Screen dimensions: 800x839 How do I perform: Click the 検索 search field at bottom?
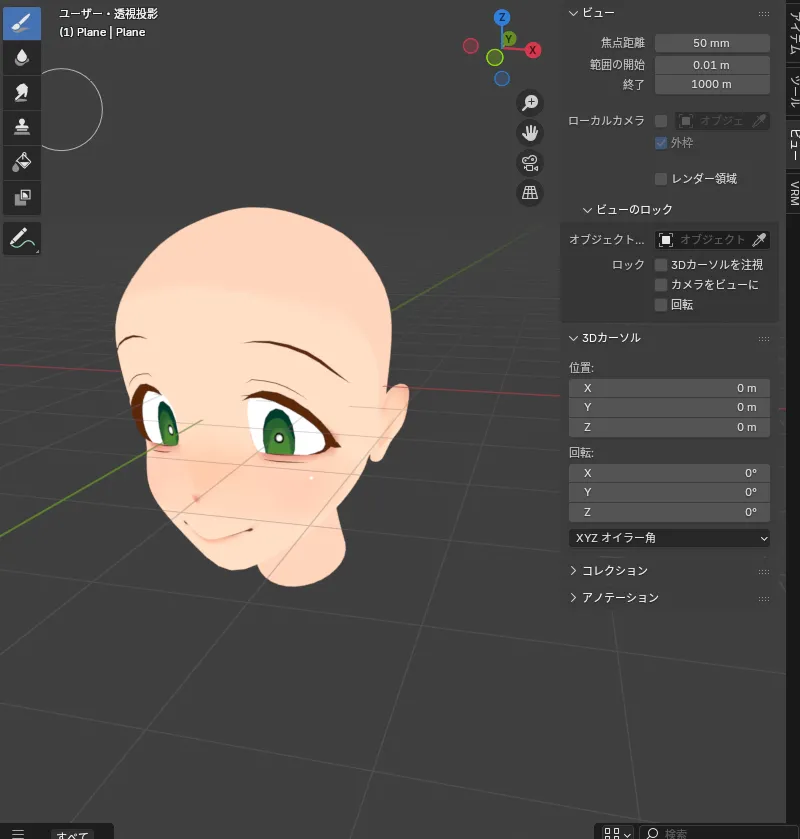pos(717,834)
